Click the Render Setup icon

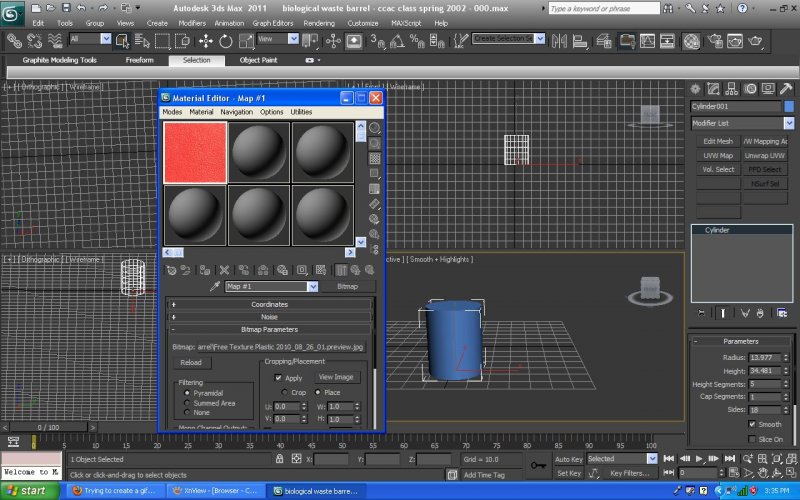coord(715,41)
